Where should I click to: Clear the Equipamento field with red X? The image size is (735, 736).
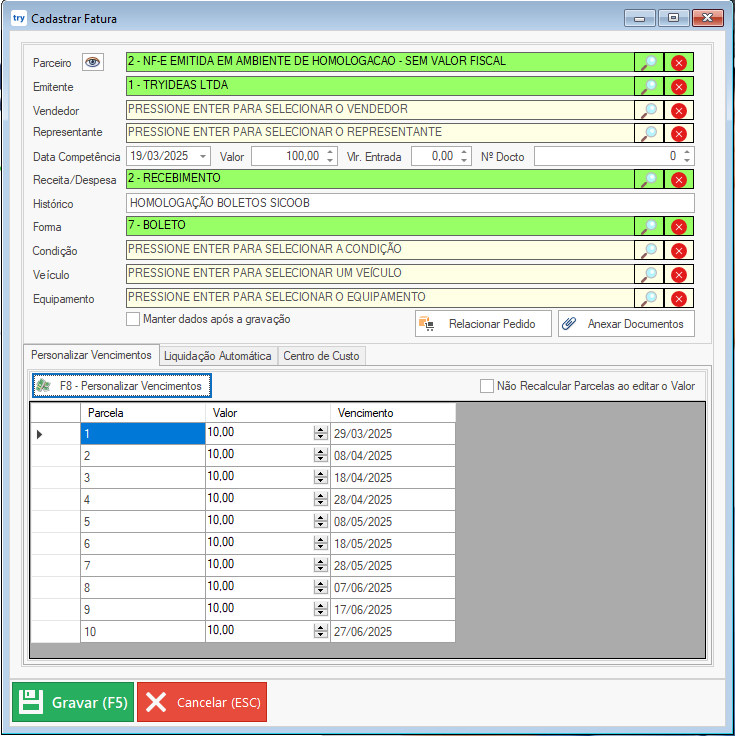point(679,298)
